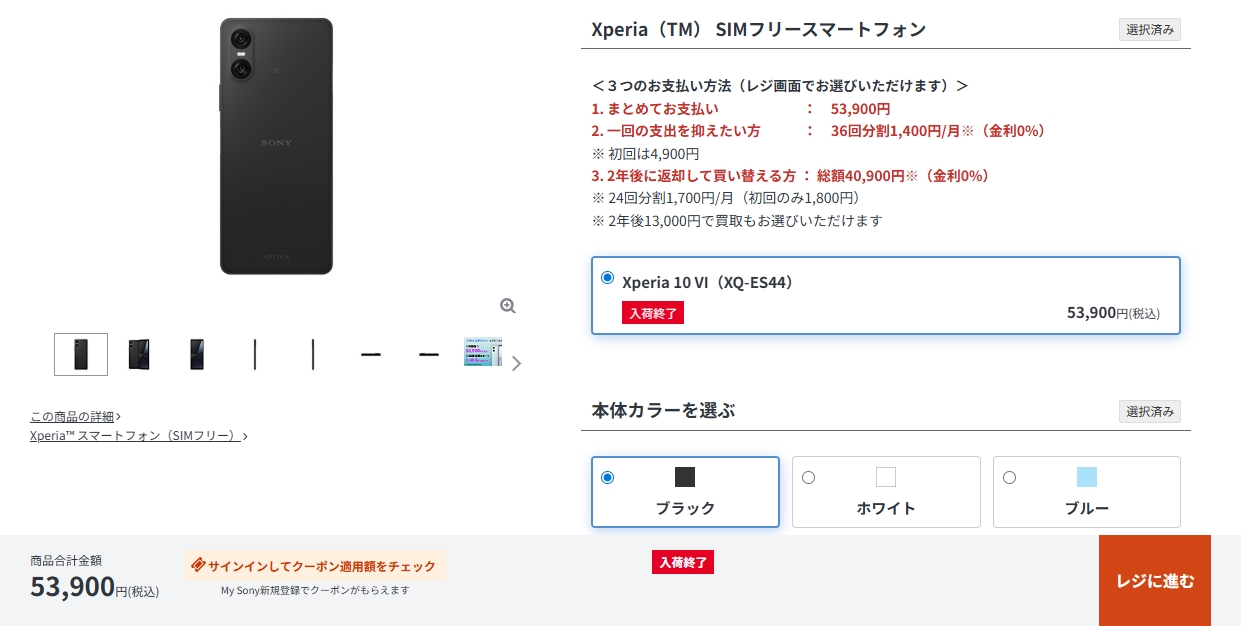Show the third thumbnail of phone front
This screenshot has width=1241, height=626.
click(197, 354)
